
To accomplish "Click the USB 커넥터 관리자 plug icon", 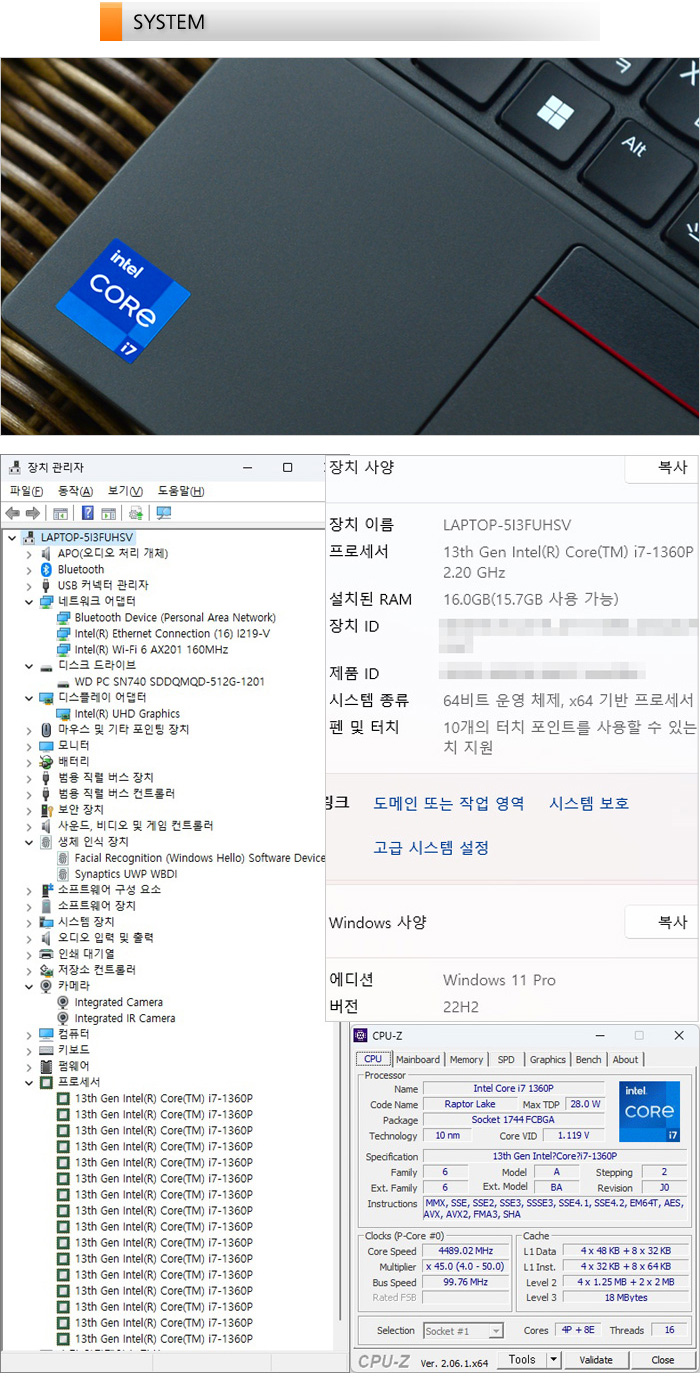I will tap(46, 585).
